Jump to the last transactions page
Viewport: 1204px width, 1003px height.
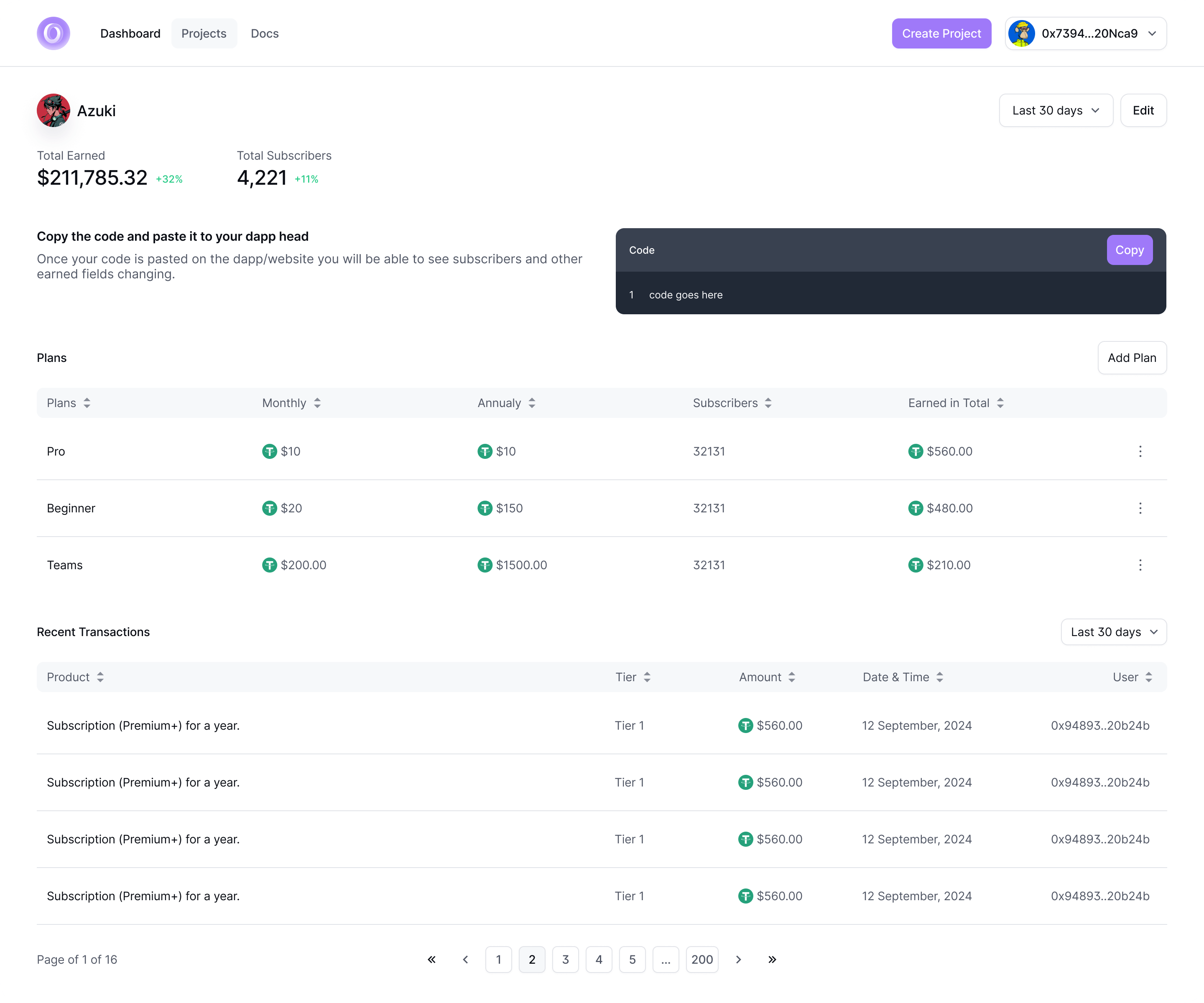point(772,960)
